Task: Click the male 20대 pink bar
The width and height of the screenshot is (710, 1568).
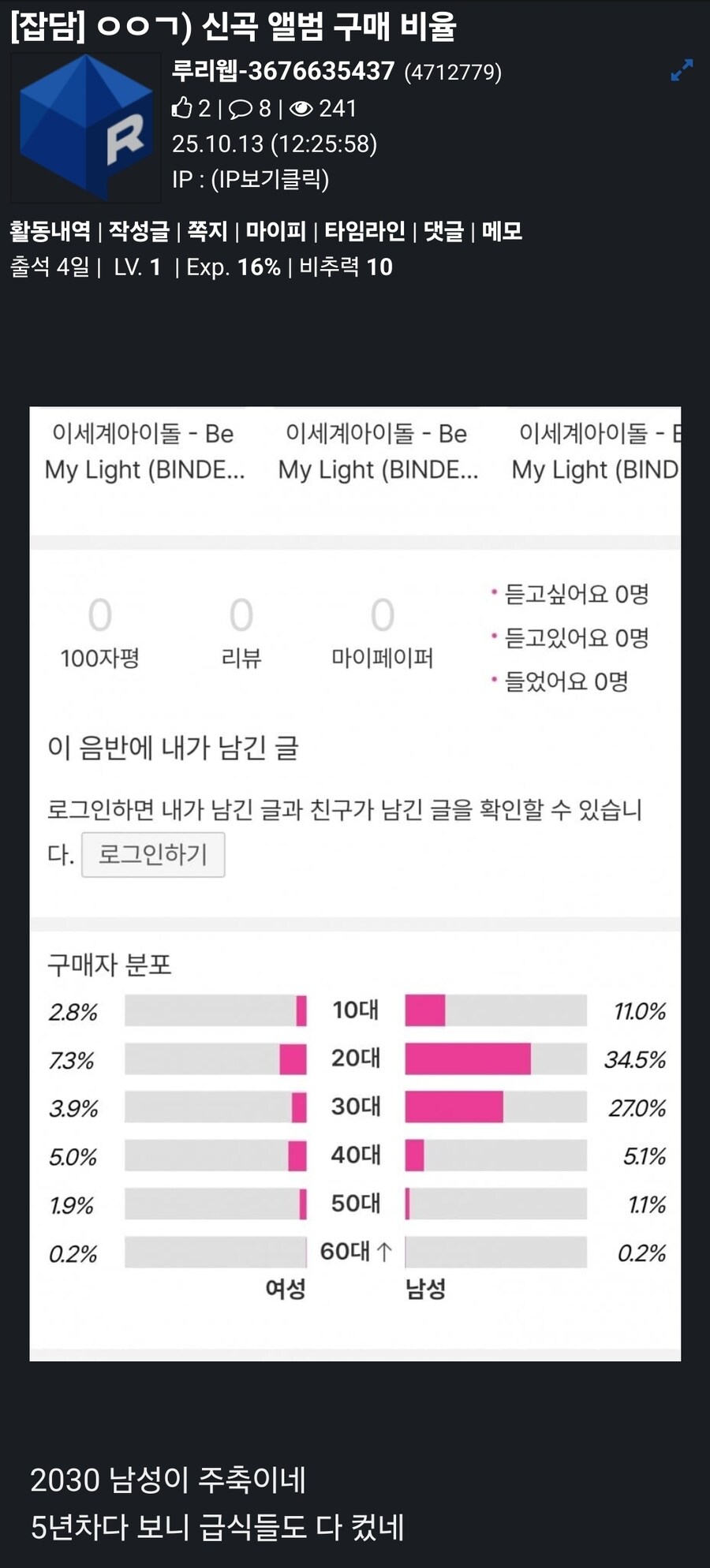Action: point(467,1058)
